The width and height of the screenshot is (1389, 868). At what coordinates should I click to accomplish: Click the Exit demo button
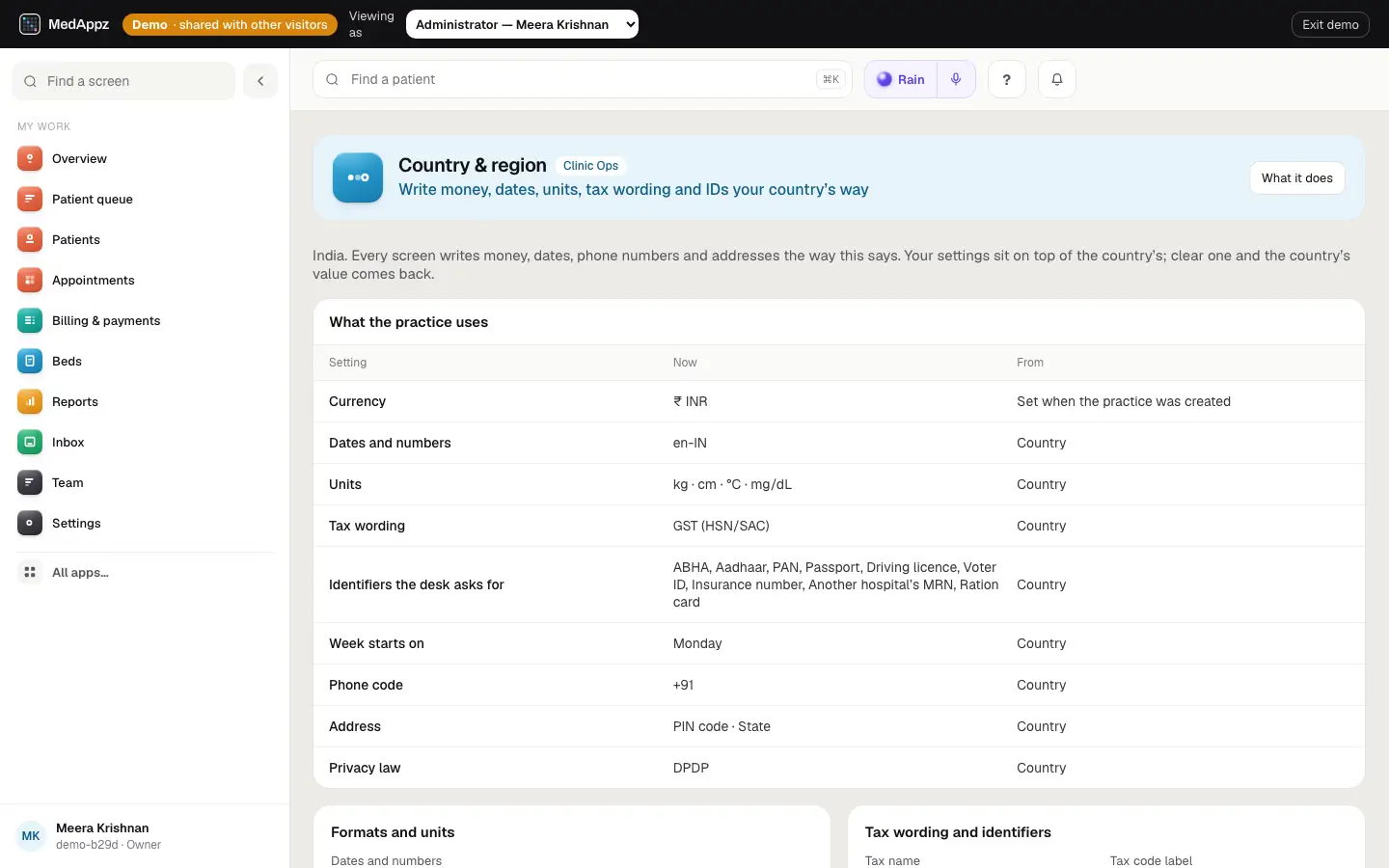[1330, 24]
